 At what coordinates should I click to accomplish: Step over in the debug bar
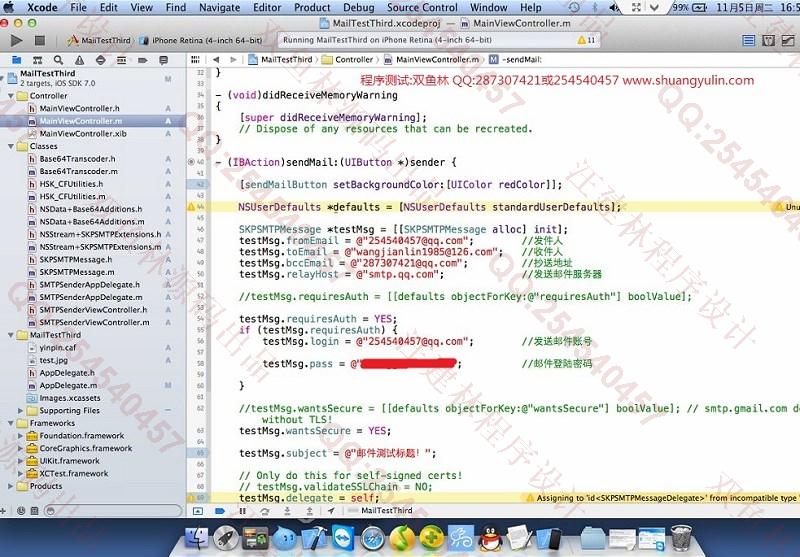(265, 511)
